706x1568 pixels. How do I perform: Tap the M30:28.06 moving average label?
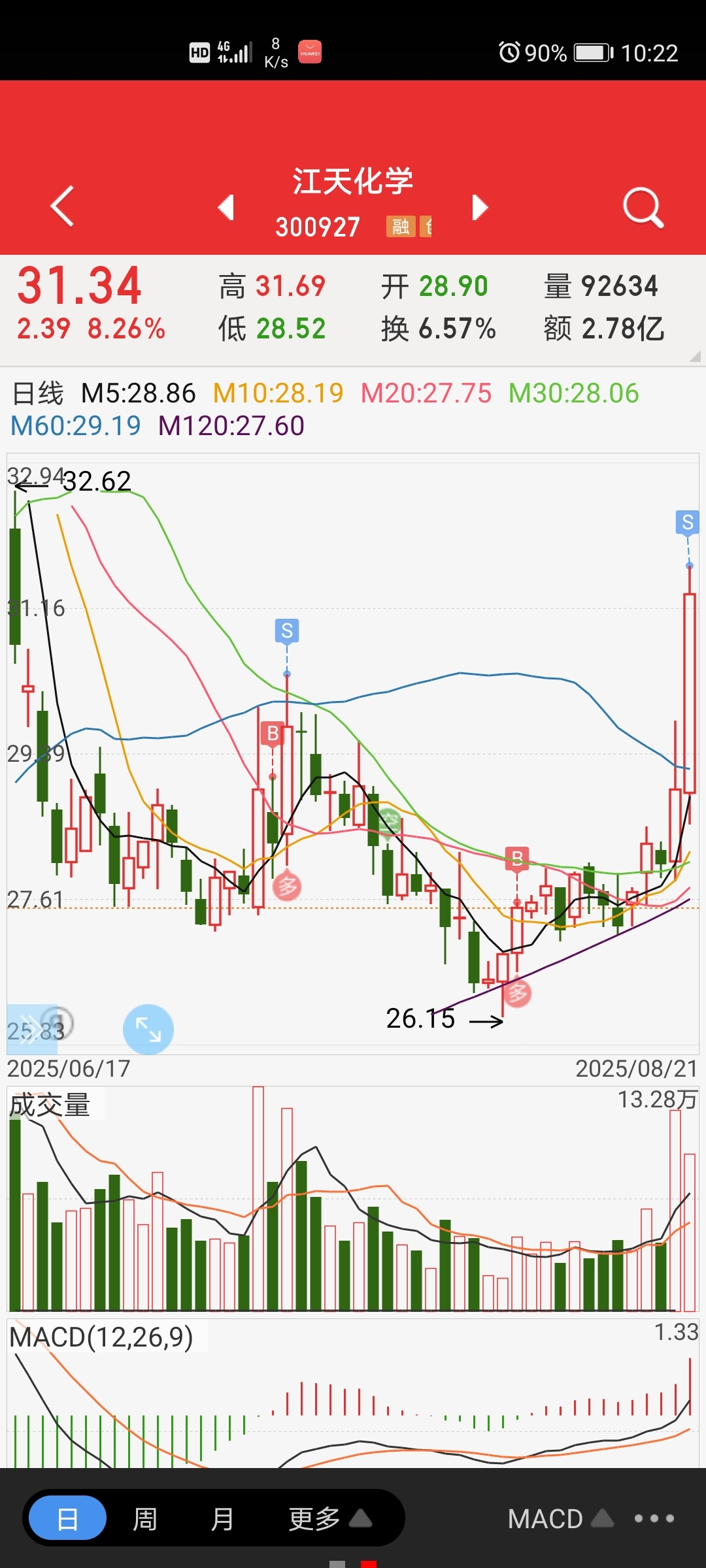coord(574,393)
